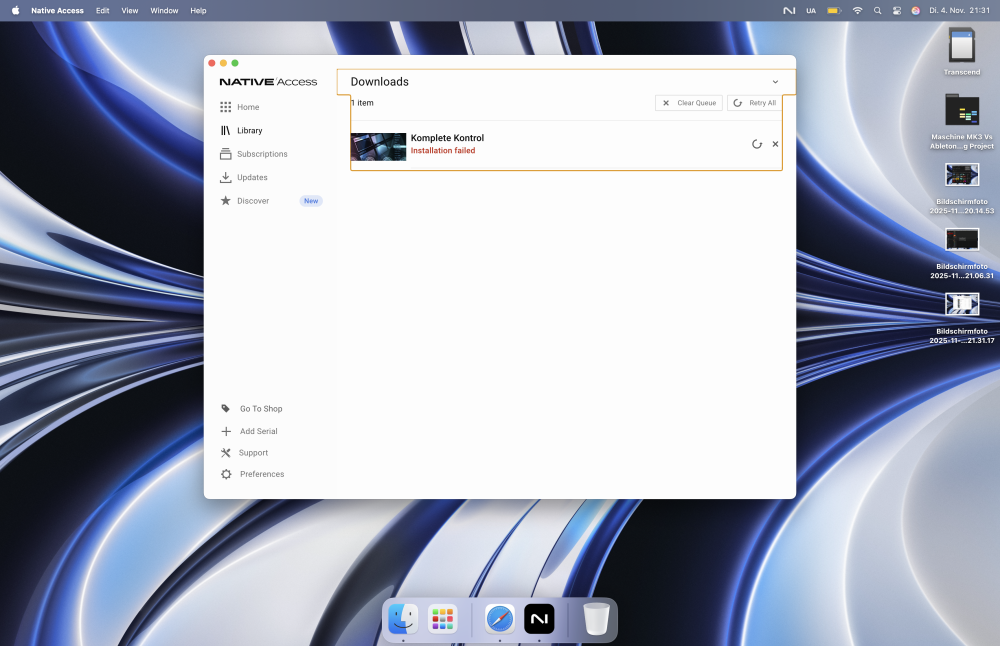Click the NI menu bar icon
The width and height of the screenshot is (1000, 646).
[789, 10]
